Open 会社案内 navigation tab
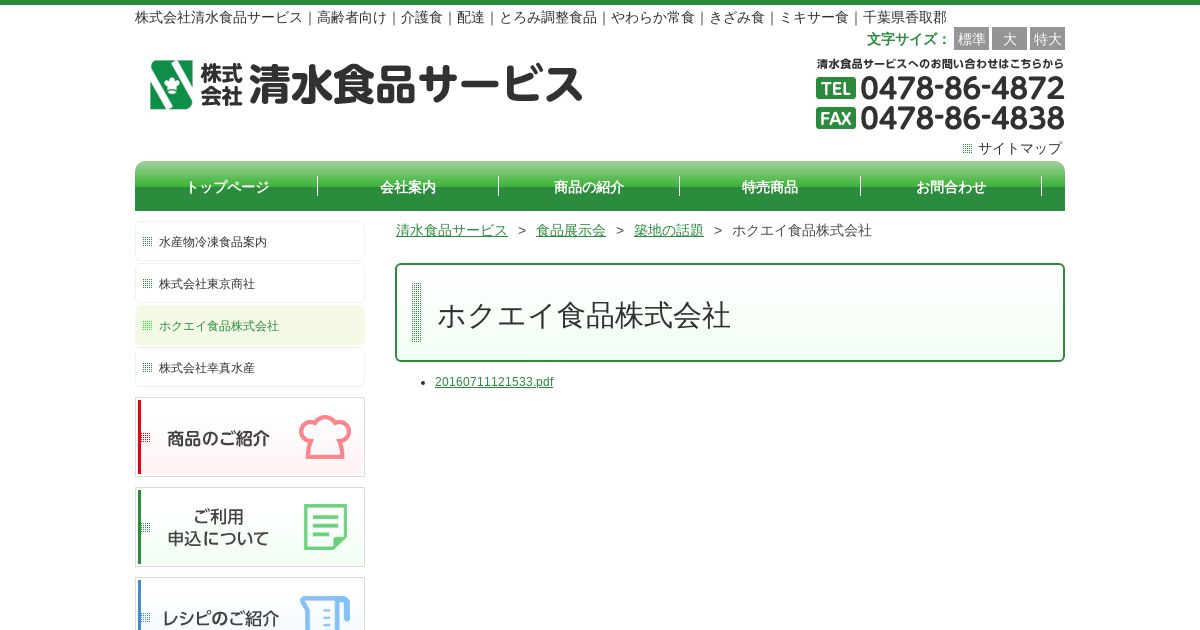 [x=408, y=187]
